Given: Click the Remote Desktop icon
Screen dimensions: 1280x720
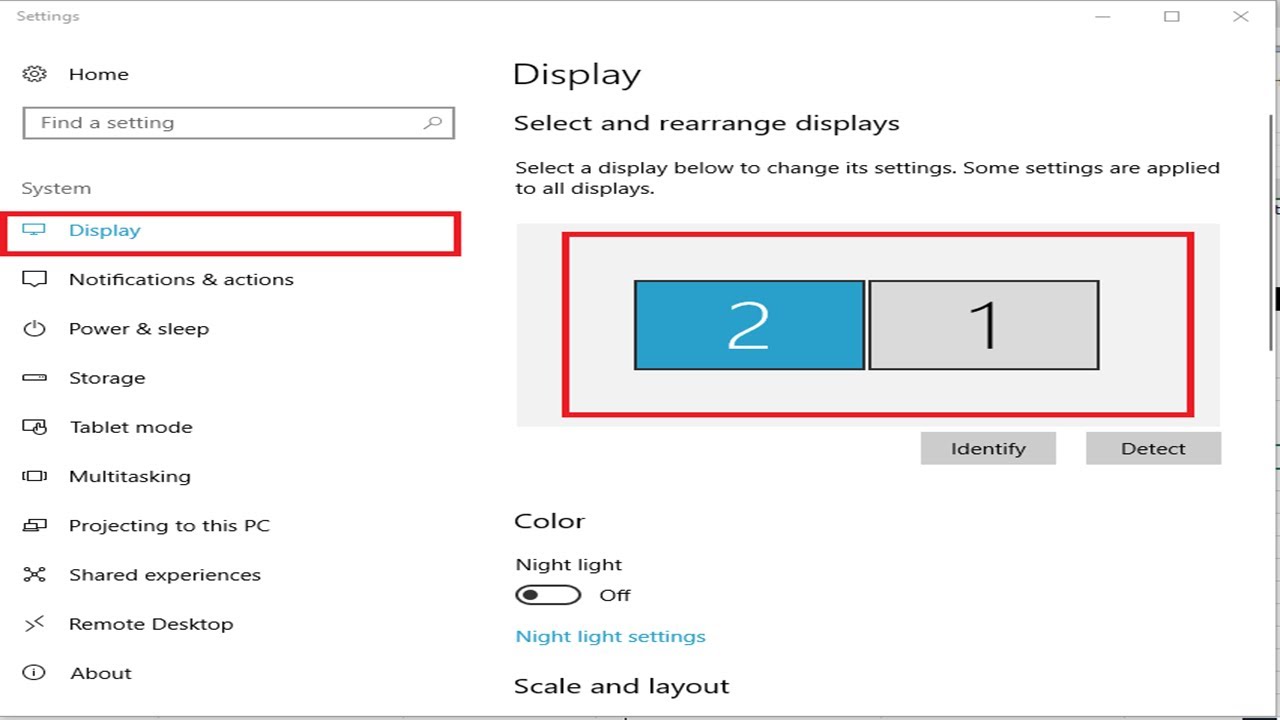Looking at the screenshot, I should [x=35, y=624].
